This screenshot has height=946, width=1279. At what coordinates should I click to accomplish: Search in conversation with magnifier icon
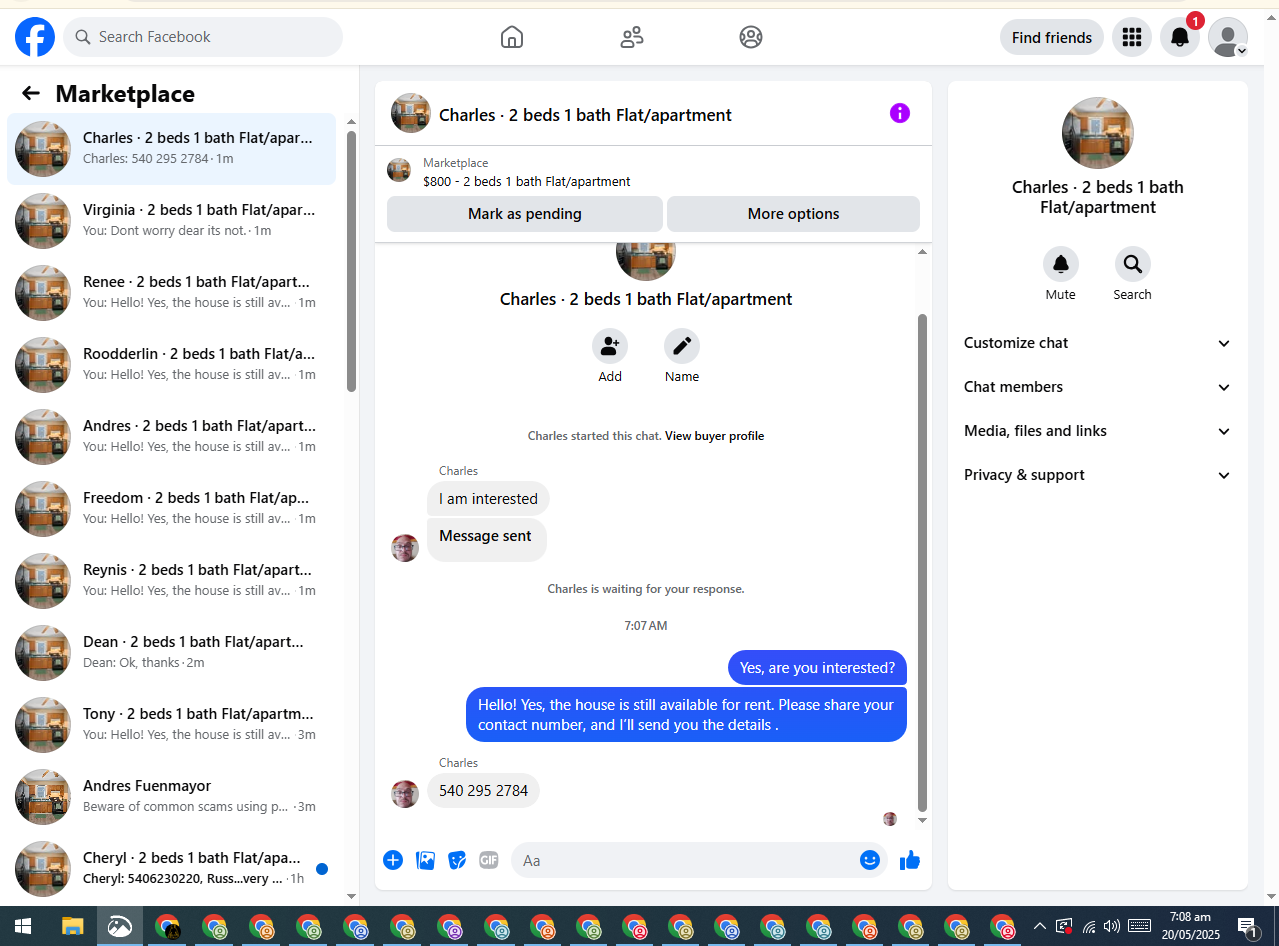point(1133,264)
